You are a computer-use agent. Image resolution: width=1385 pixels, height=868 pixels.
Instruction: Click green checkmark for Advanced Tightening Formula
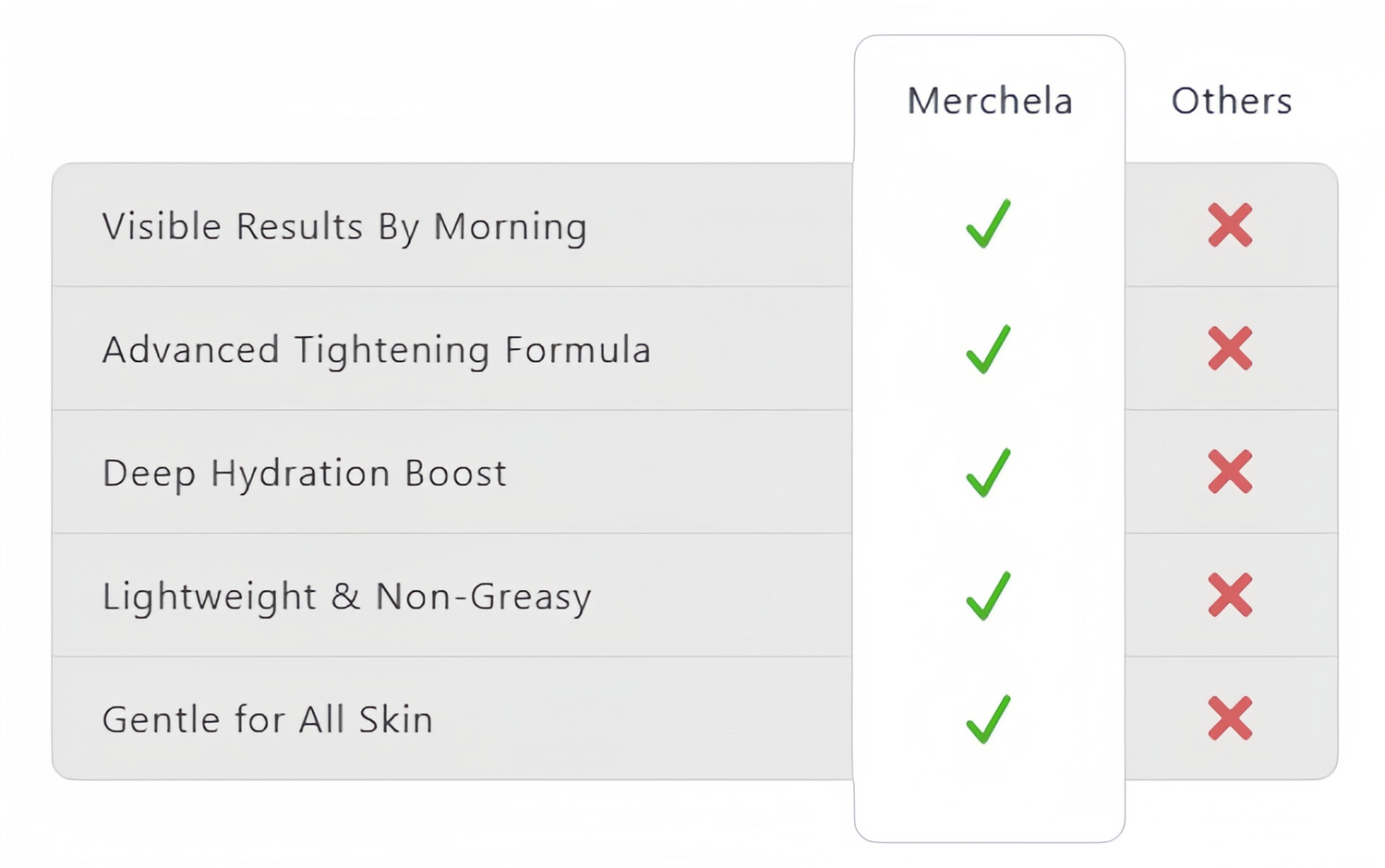988,349
